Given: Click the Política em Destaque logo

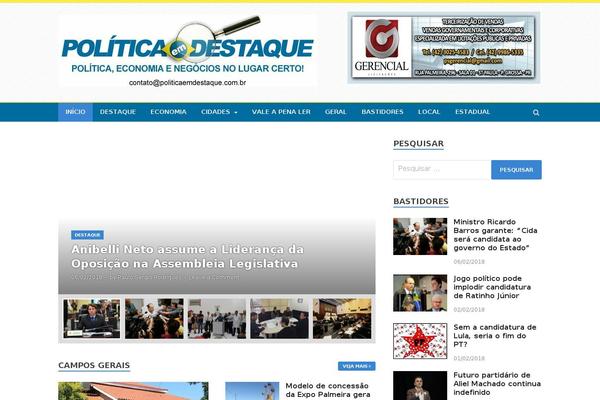Looking at the screenshot, I should pos(188,52).
